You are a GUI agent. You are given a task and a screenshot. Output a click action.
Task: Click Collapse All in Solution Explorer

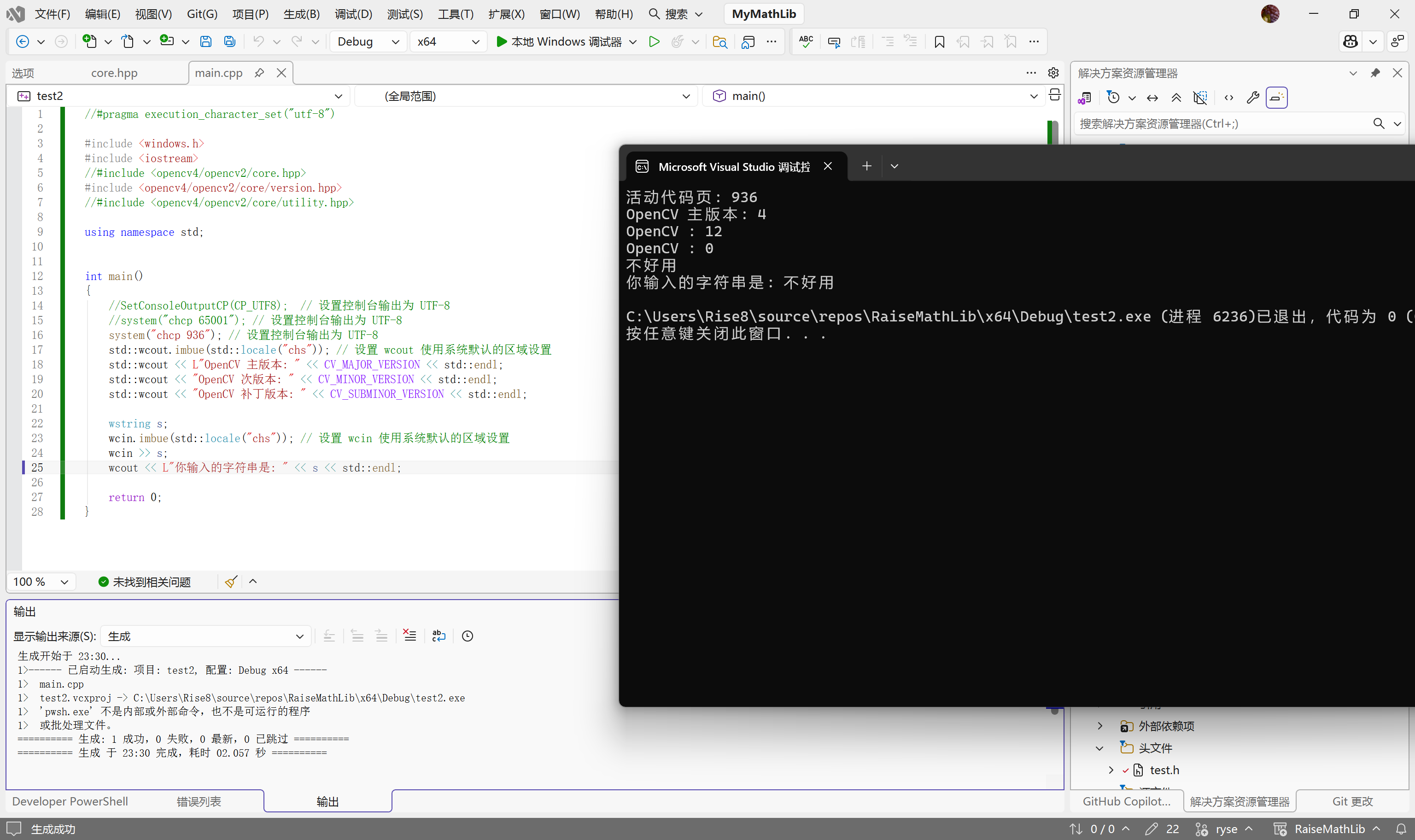(x=1176, y=97)
